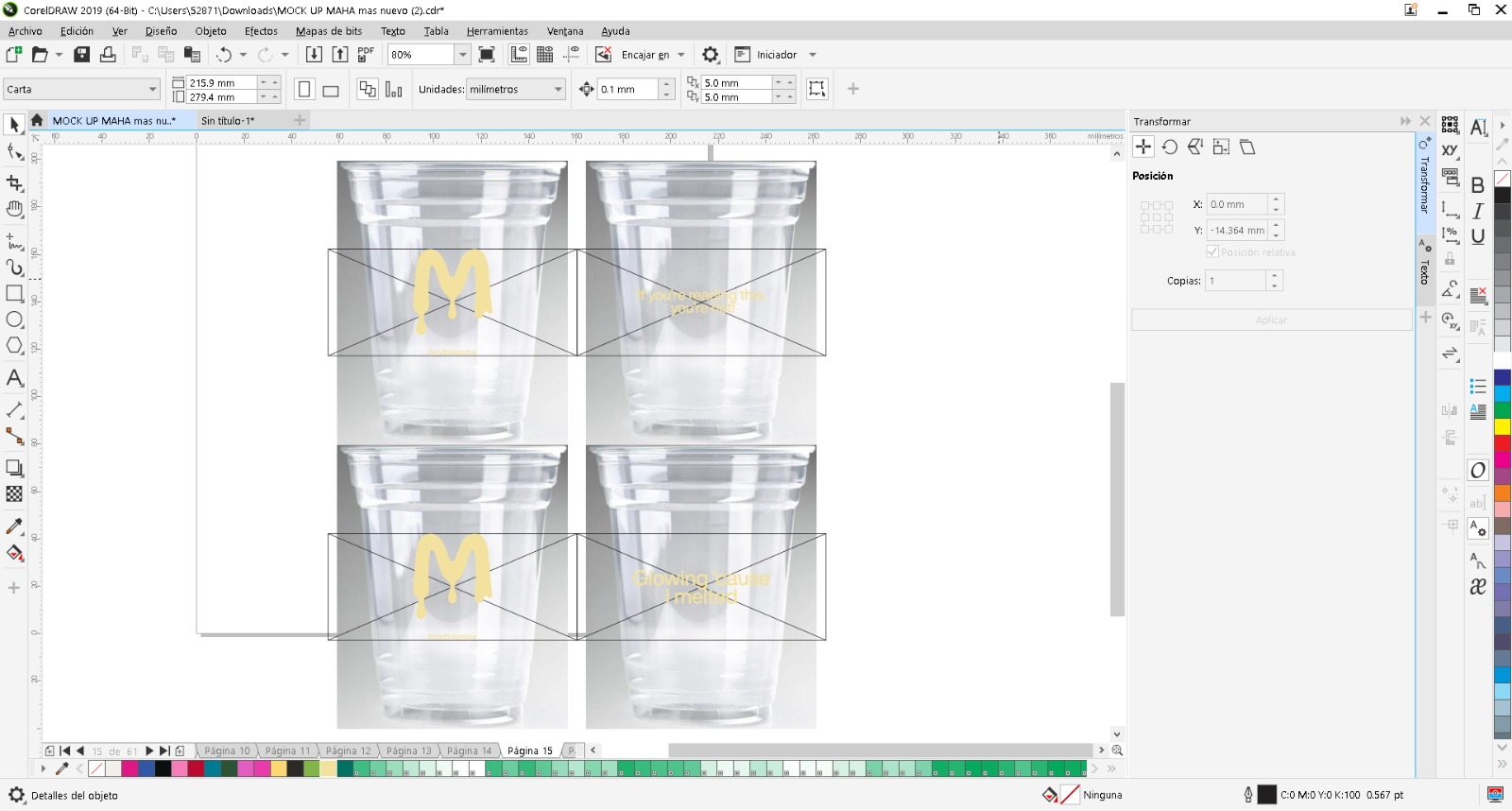Switch Transformar docker to Size mode
The image size is (1512, 811).
point(1222,147)
